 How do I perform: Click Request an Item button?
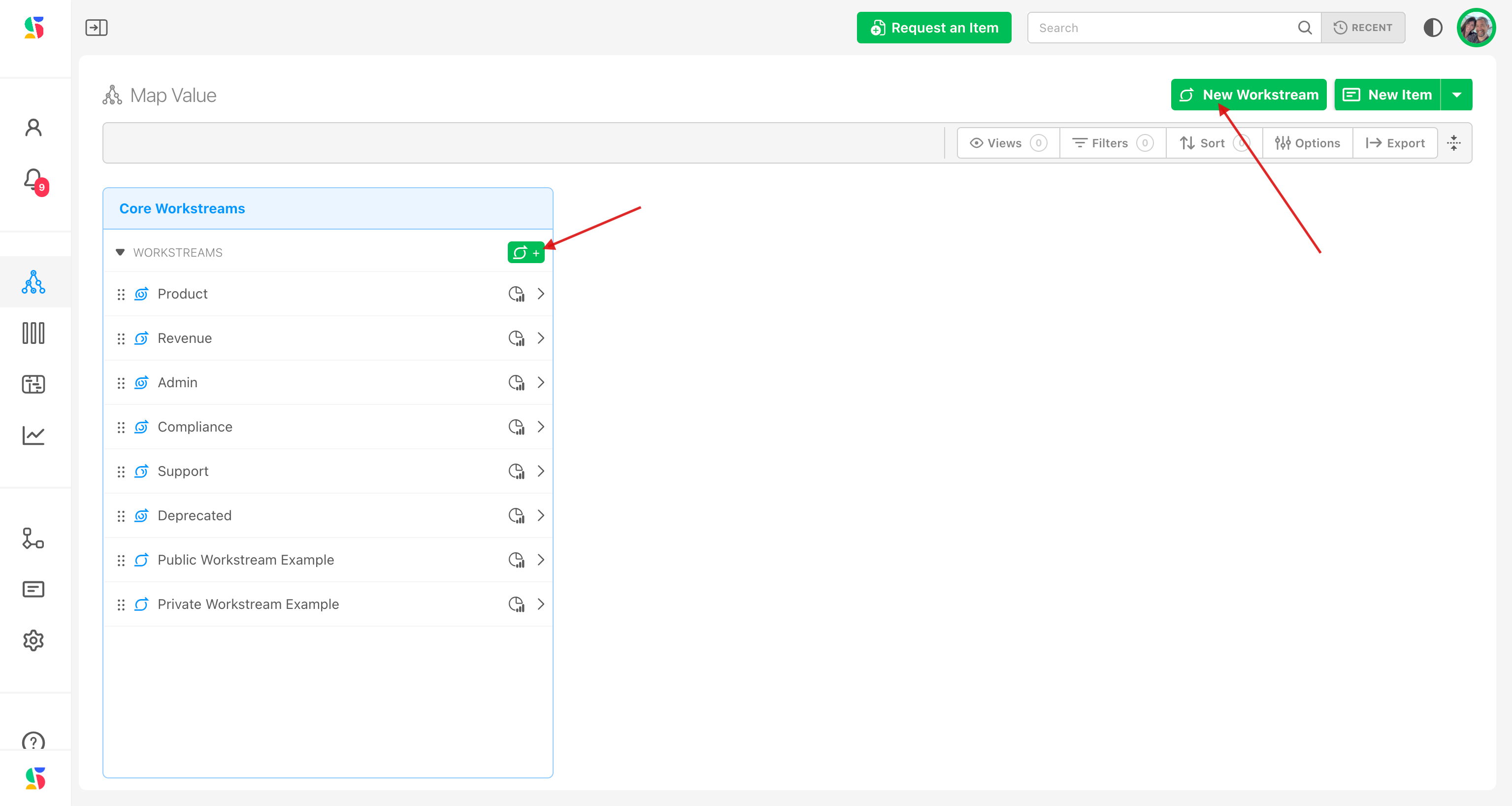[x=933, y=28]
